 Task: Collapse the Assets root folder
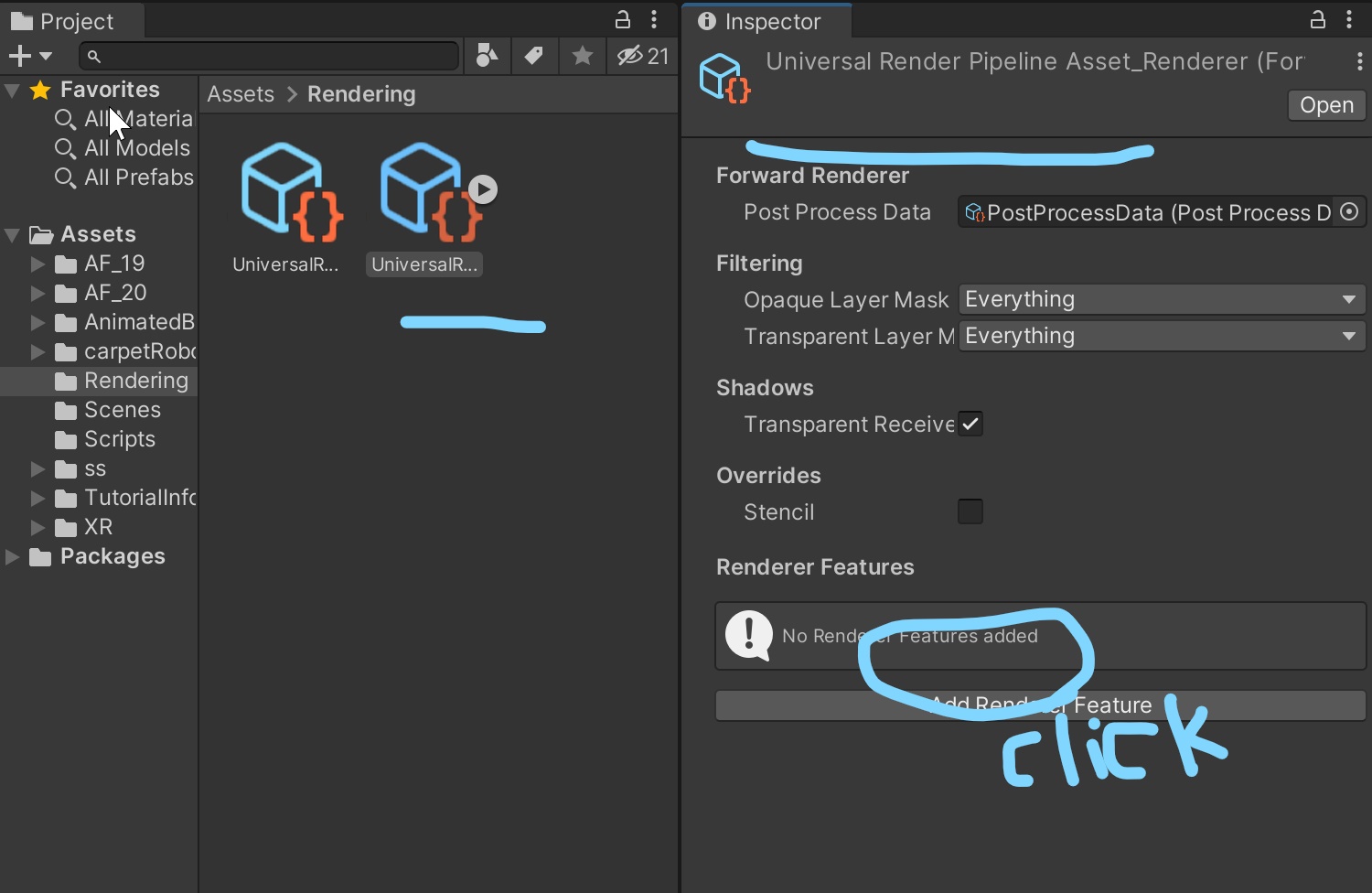(x=13, y=235)
